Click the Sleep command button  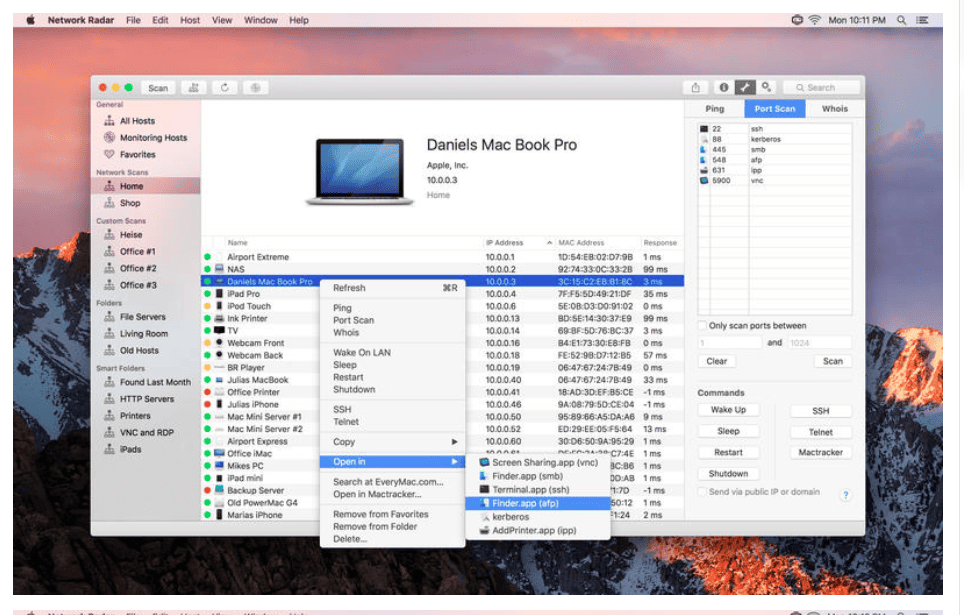pyautogui.click(x=728, y=431)
